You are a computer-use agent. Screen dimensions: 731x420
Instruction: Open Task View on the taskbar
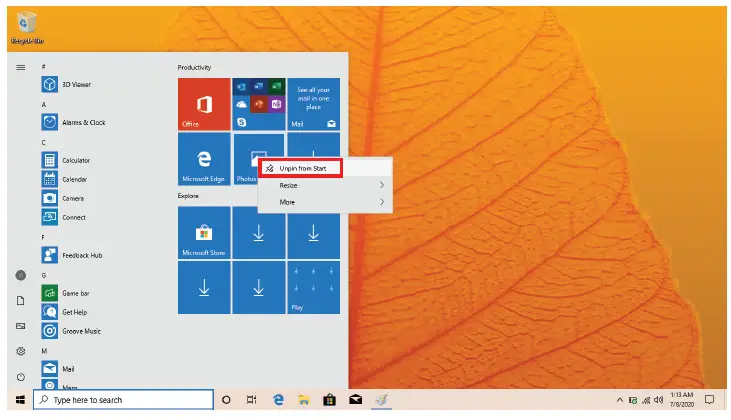[252, 399]
